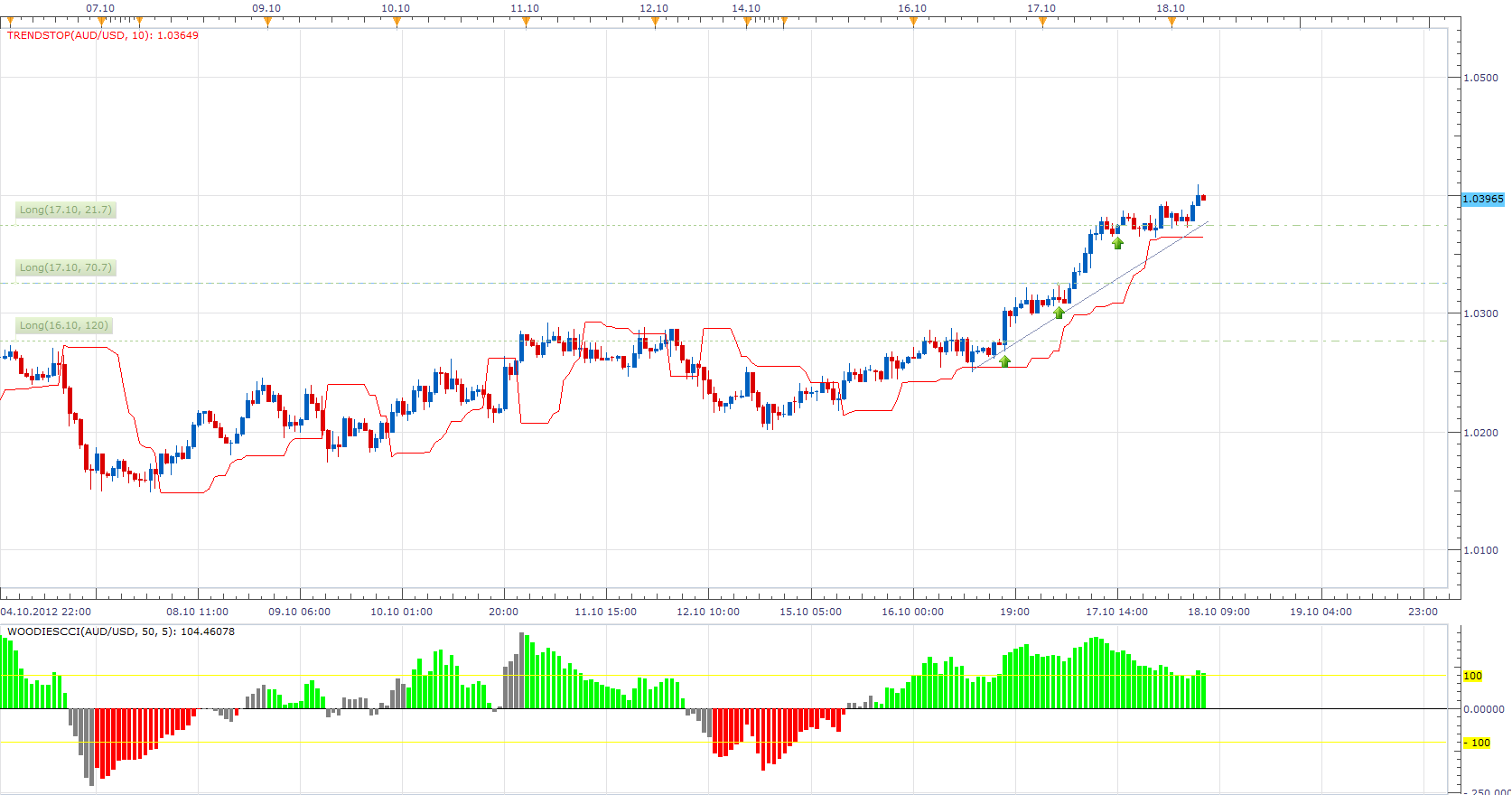Click the 1.0200 price axis label
This screenshot has width=1512, height=795.
[1480, 433]
